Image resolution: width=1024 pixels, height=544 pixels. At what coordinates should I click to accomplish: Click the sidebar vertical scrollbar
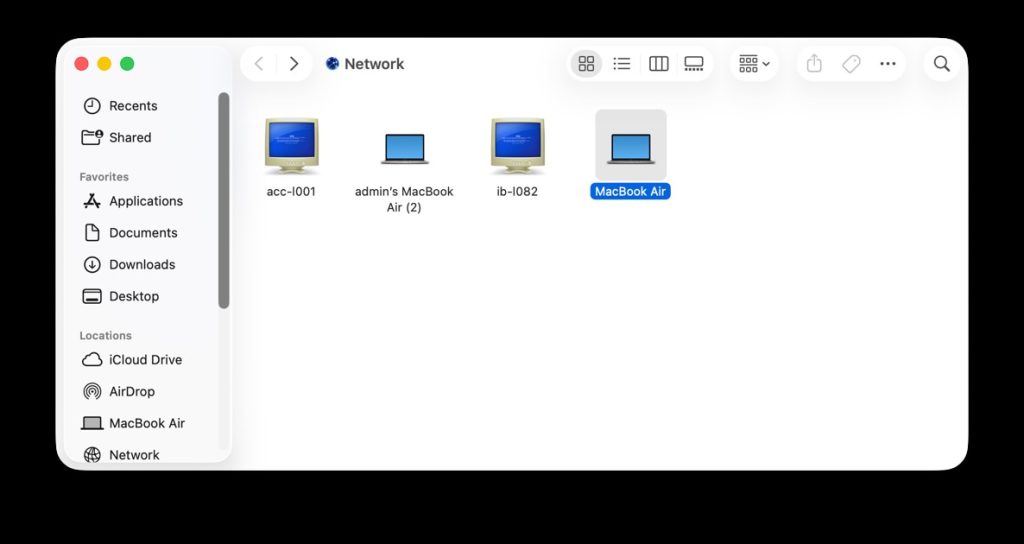(224, 200)
